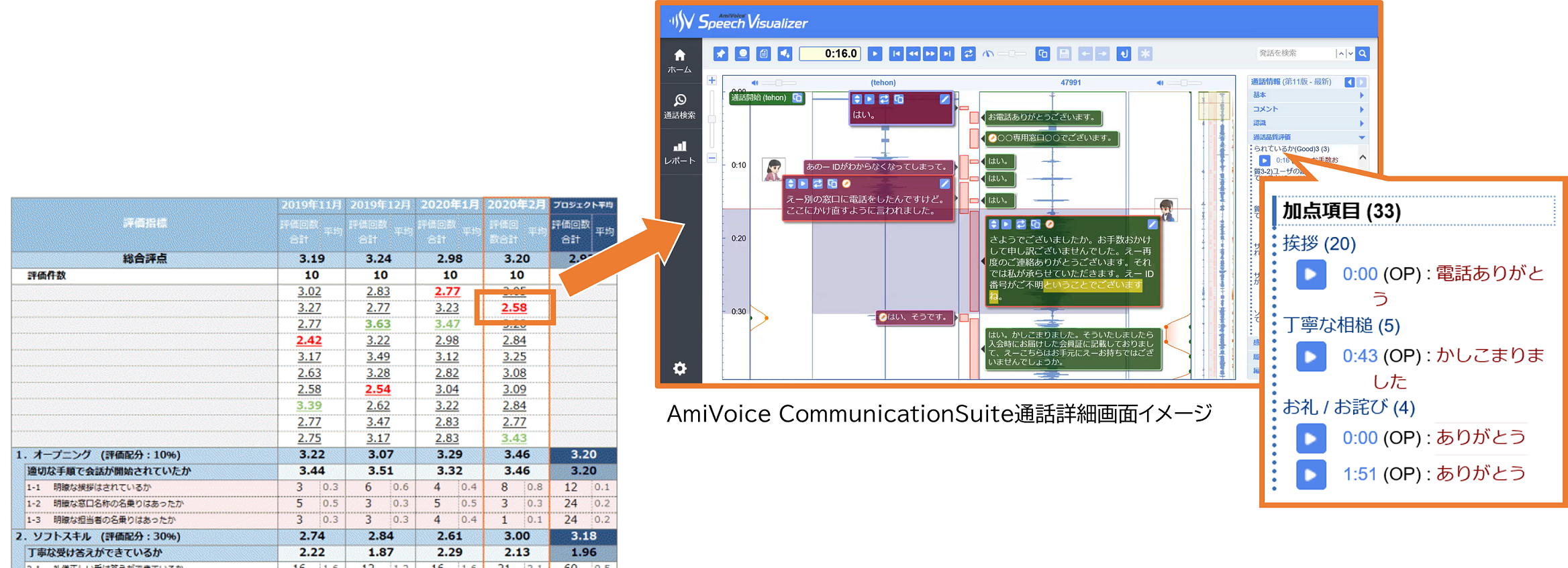Jump to the start of the recording
Viewport: 1568px width, 568px height.
[x=896, y=54]
